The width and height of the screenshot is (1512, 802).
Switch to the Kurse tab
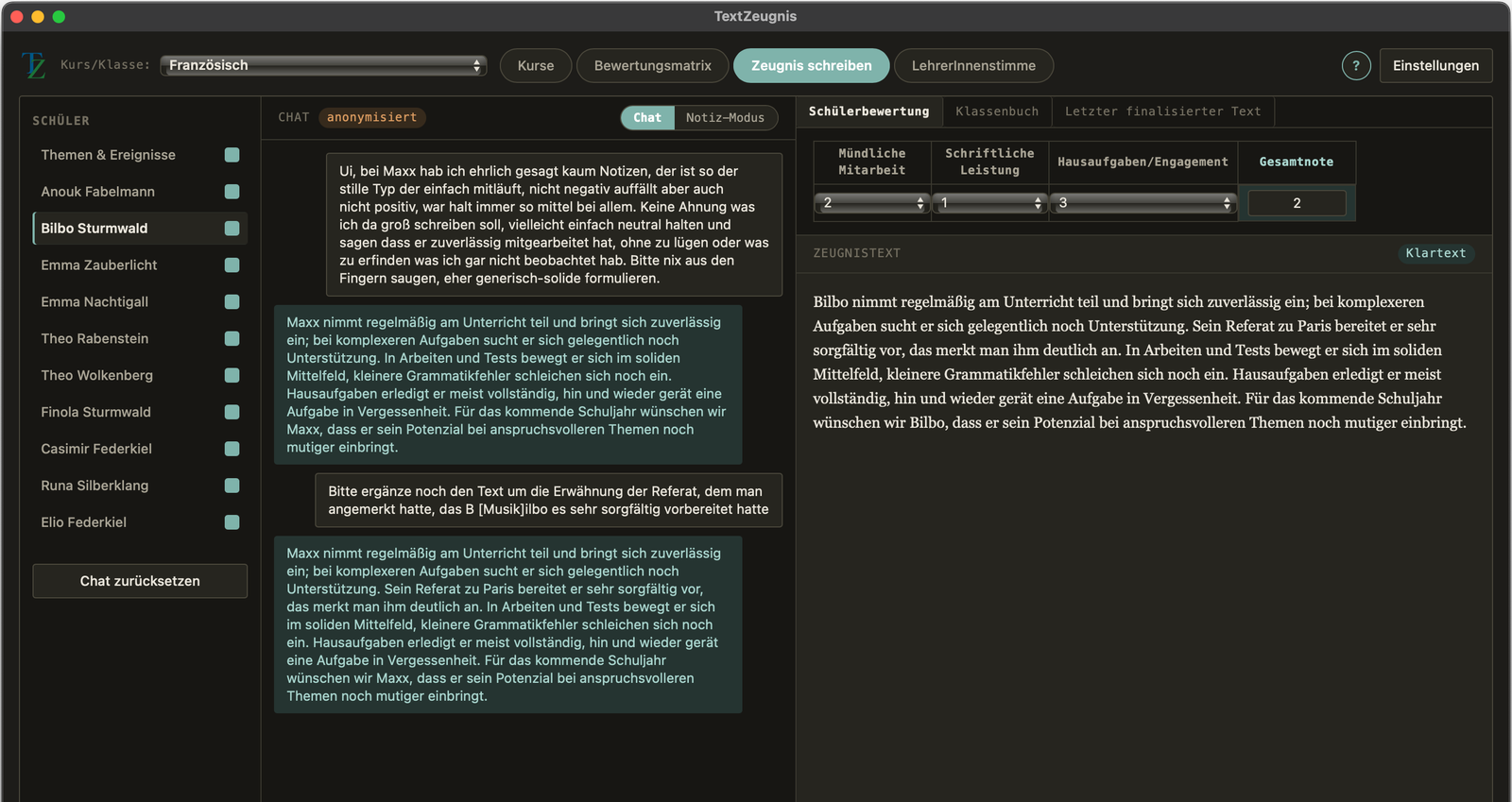[536, 65]
